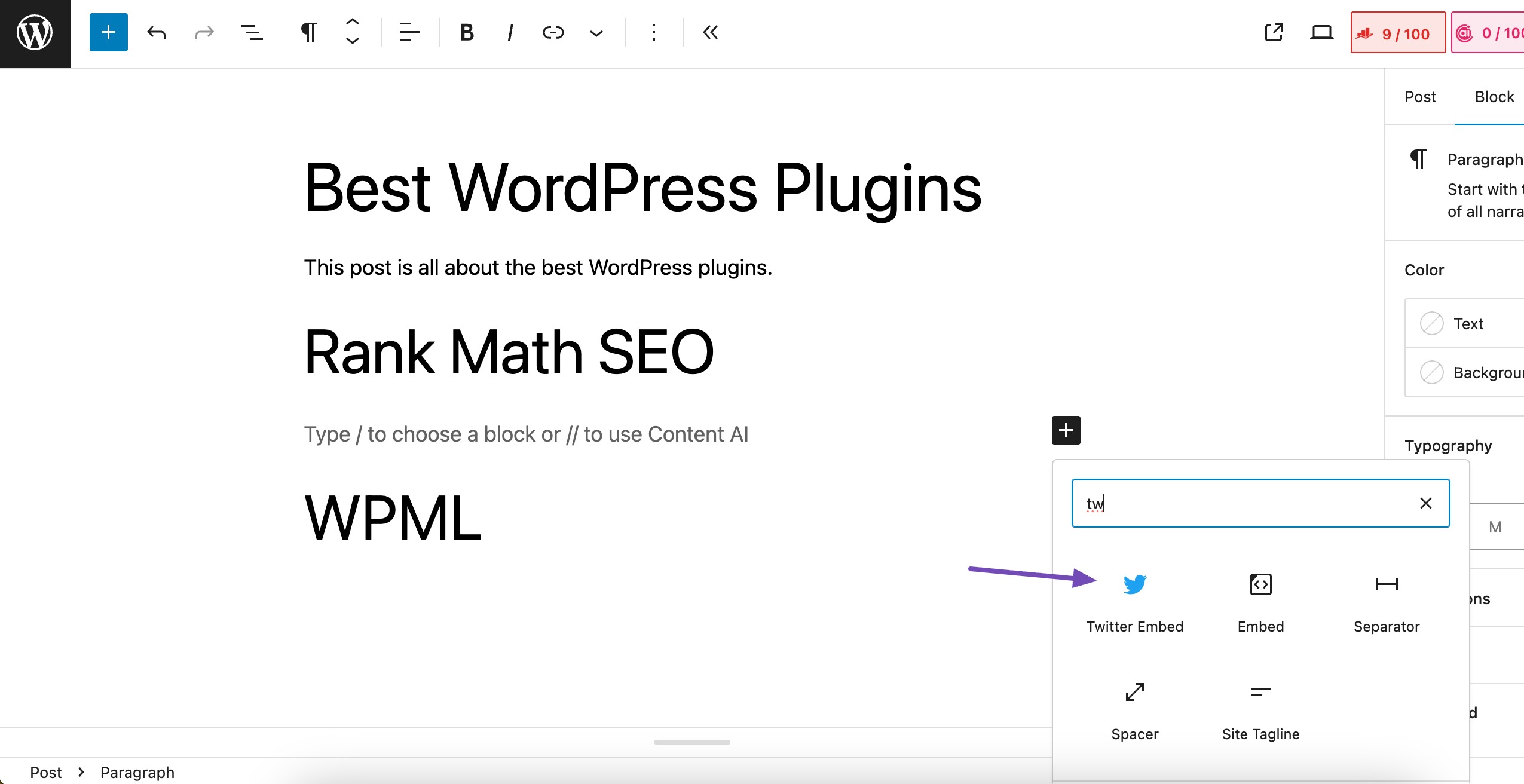Click the Post breadcrumb in footer
This screenshot has width=1524, height=784.
[x=46, y=772]
